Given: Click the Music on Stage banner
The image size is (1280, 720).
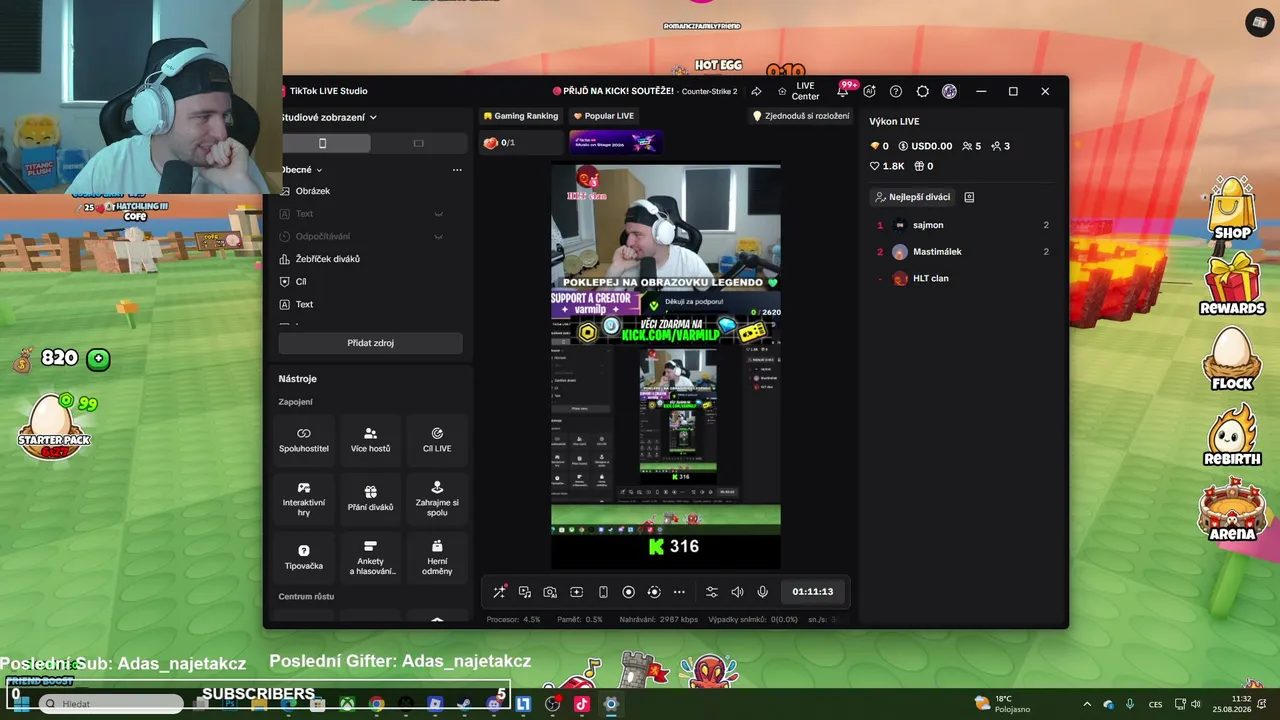Looking at the screenshot, I should coord(615,143).
